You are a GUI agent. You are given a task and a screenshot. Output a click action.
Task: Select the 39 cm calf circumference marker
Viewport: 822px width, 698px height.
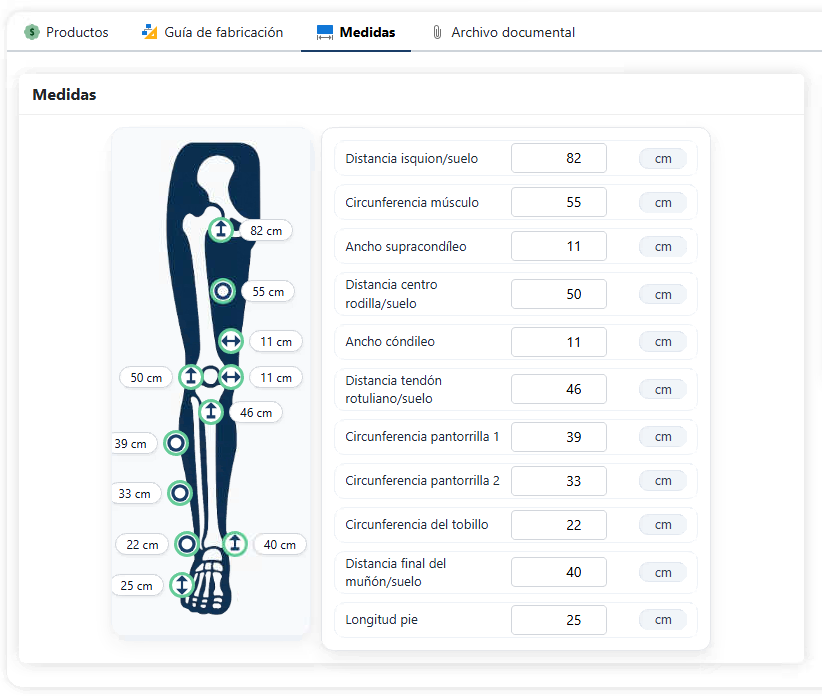tap(176, 443)
